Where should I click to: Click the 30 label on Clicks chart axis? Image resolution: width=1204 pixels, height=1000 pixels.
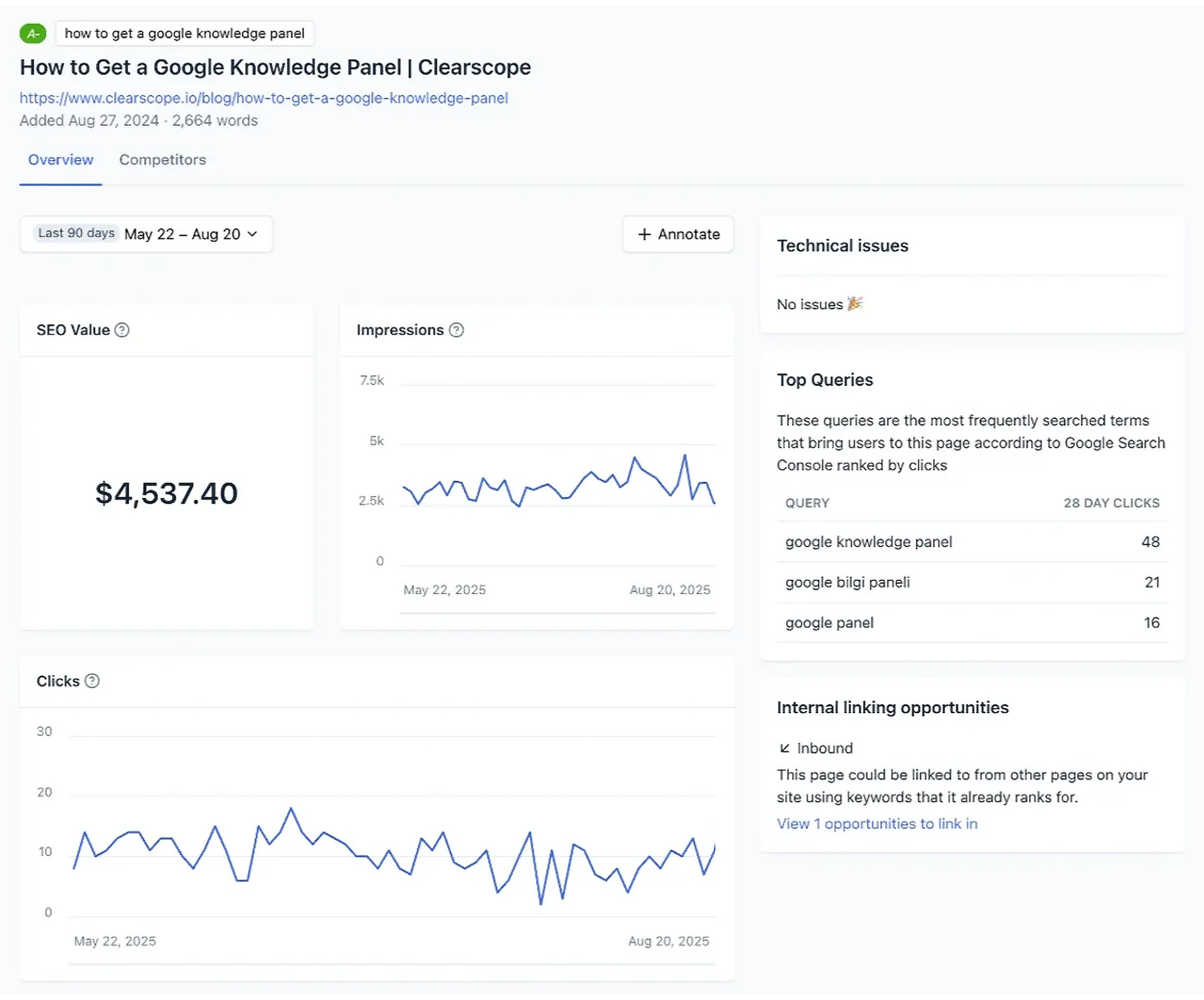[x=44, y=731]
